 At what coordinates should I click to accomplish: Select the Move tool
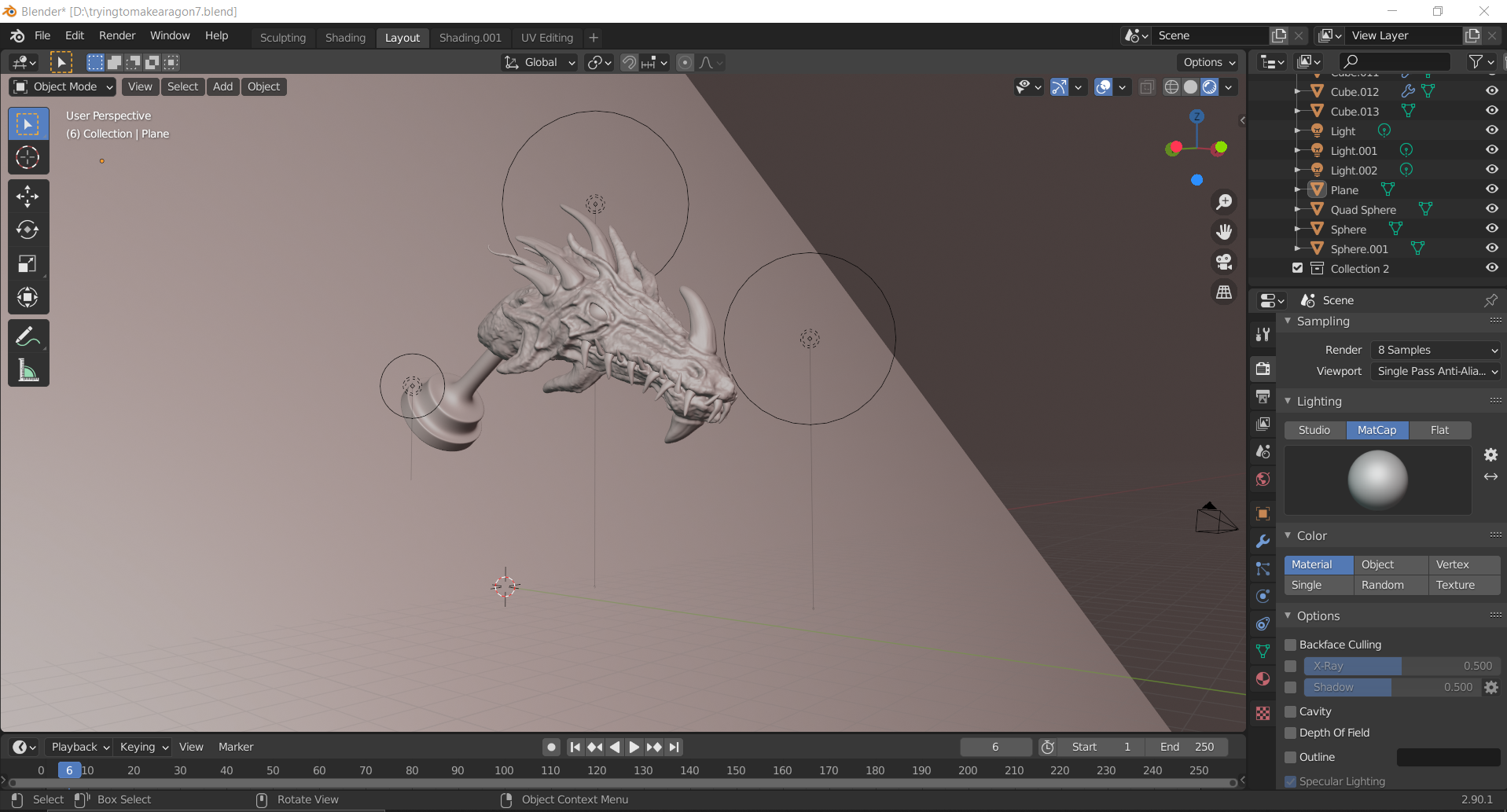[x=28, y=196]
